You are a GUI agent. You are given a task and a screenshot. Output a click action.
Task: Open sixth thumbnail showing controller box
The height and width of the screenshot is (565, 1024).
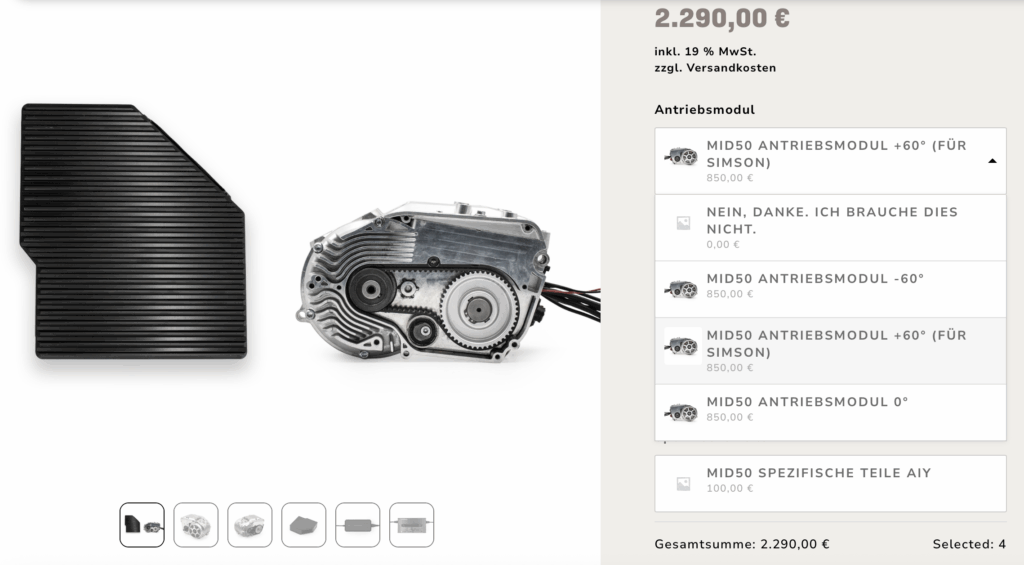411,525
